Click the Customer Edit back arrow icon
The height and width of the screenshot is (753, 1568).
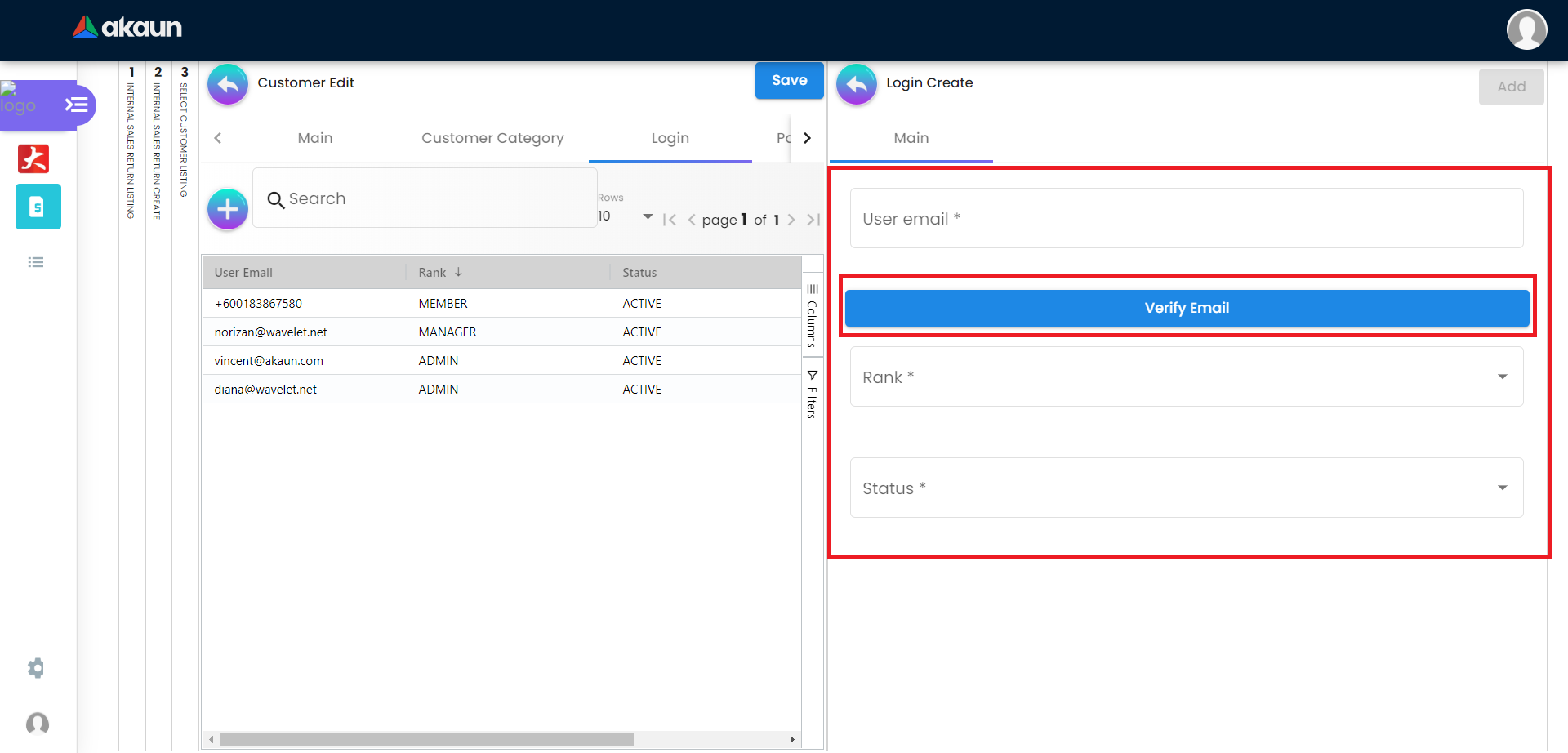pos(228,84)
